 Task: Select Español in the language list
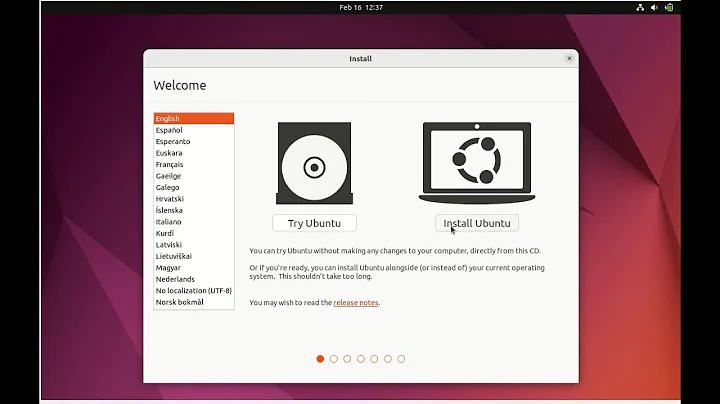tap(194, 130)
